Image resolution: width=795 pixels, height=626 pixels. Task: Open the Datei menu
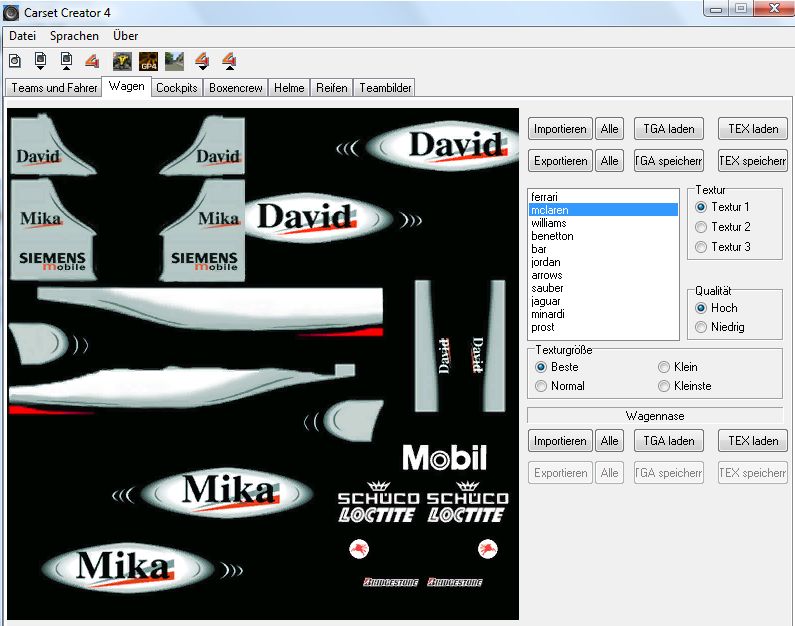pyautogui.click(x=22, y=35)
